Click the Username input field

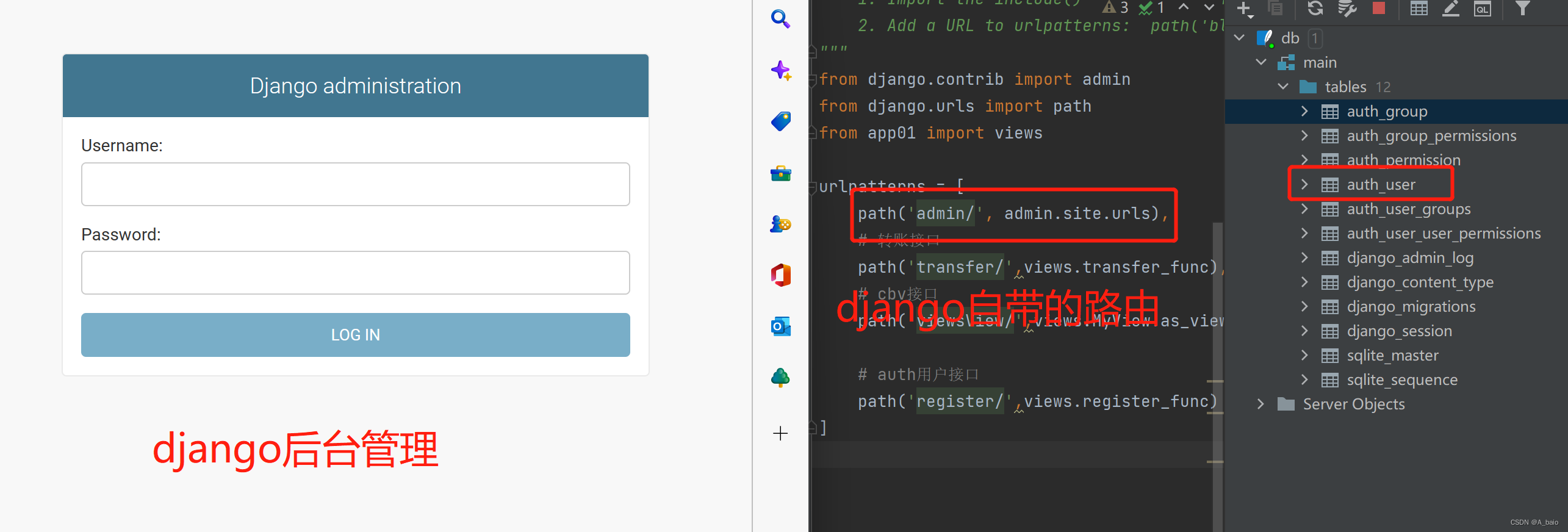click(x=356, y=184)
